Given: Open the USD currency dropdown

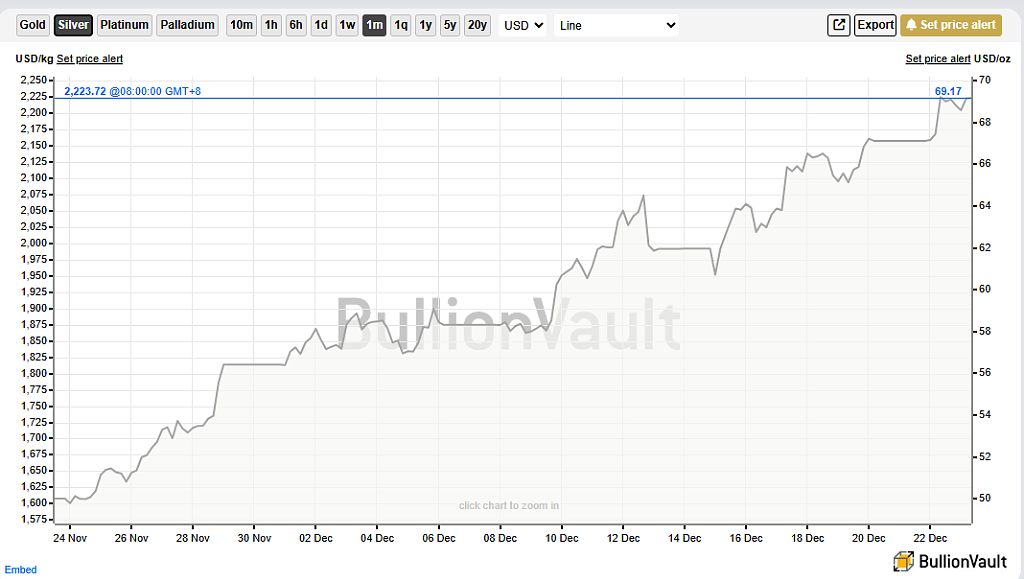Looking at the screenshot, I should (x=523, y=25).
